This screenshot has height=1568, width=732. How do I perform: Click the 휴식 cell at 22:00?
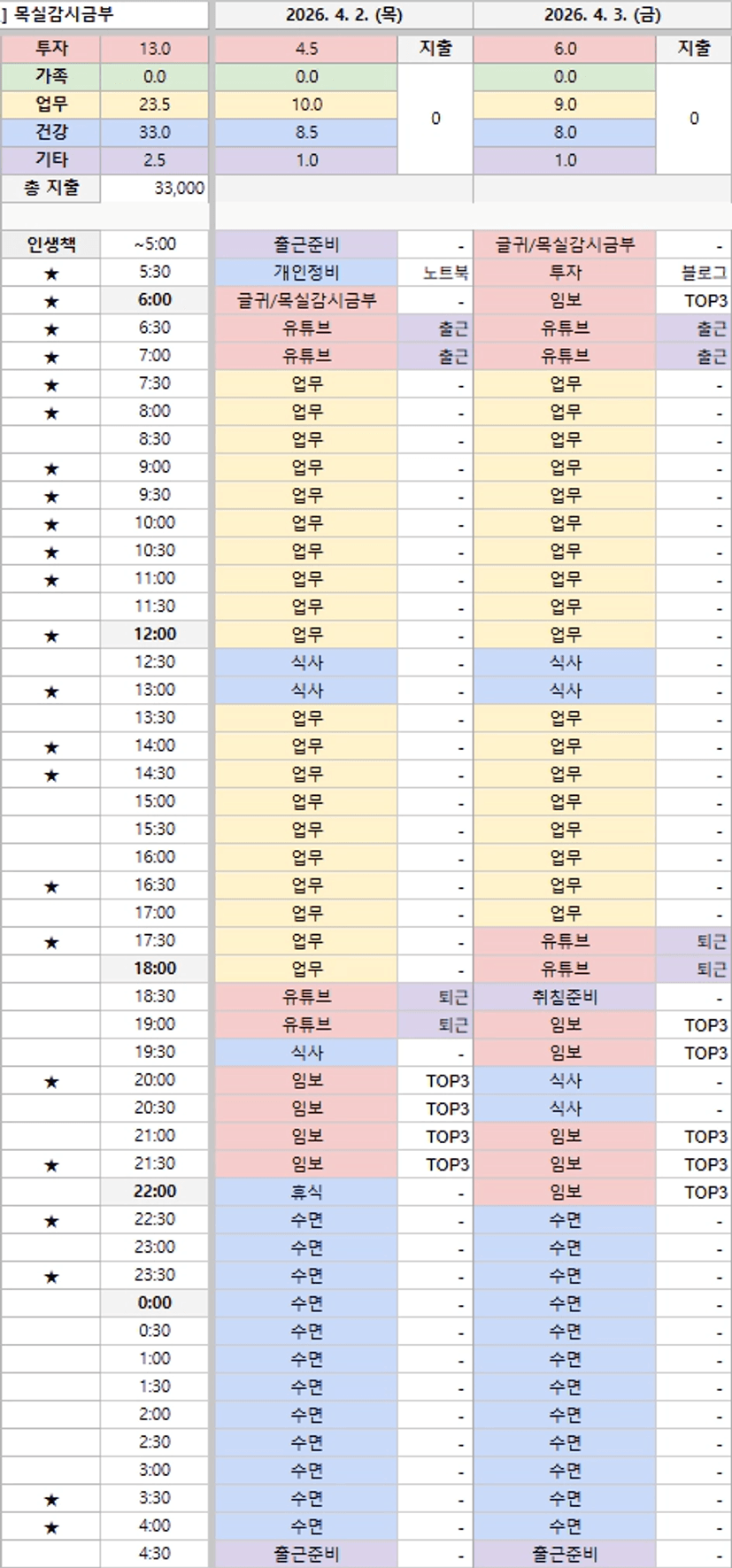point(306,1193)
